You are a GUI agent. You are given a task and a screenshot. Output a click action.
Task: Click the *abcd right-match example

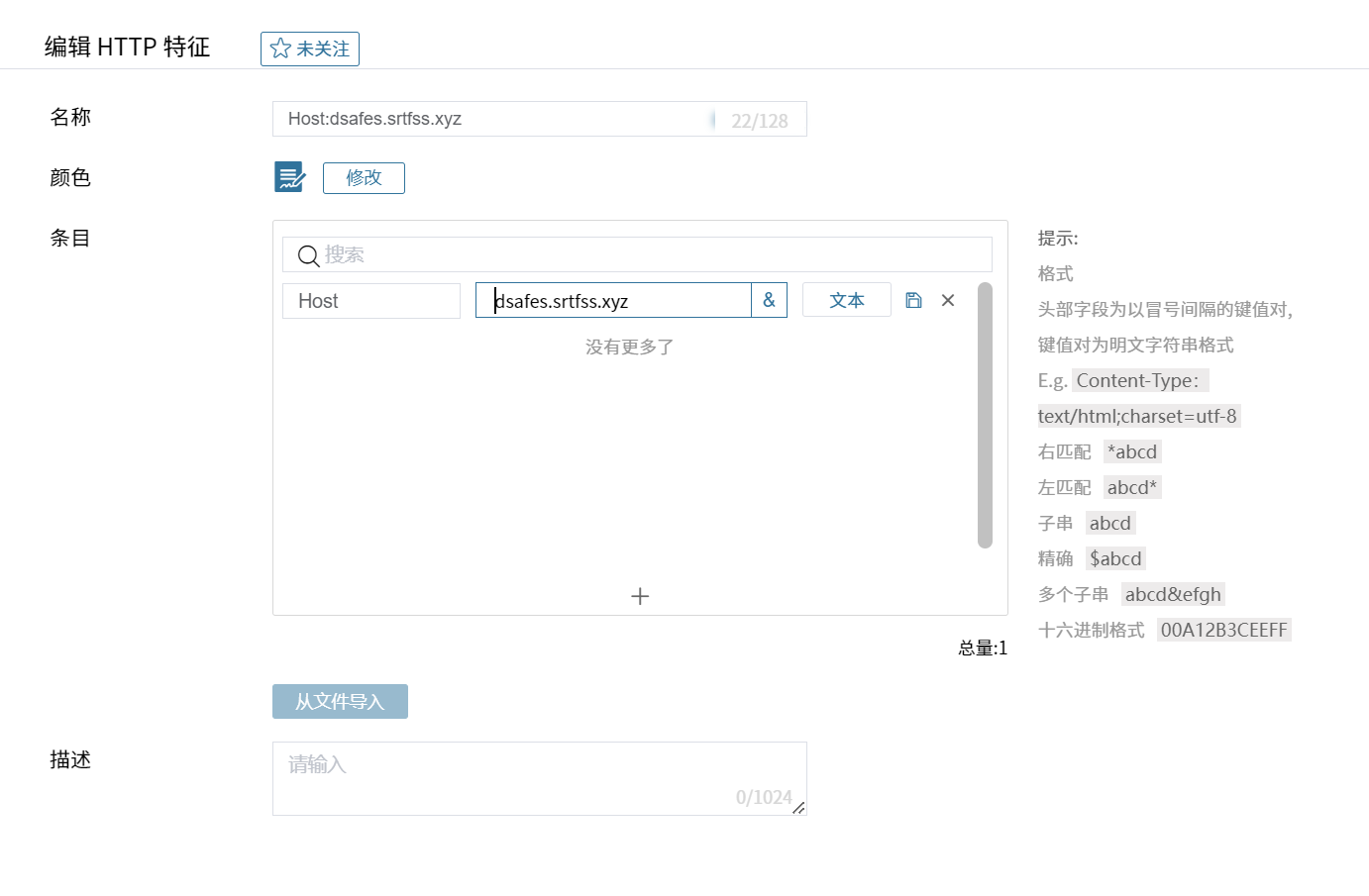(1132, 452)
